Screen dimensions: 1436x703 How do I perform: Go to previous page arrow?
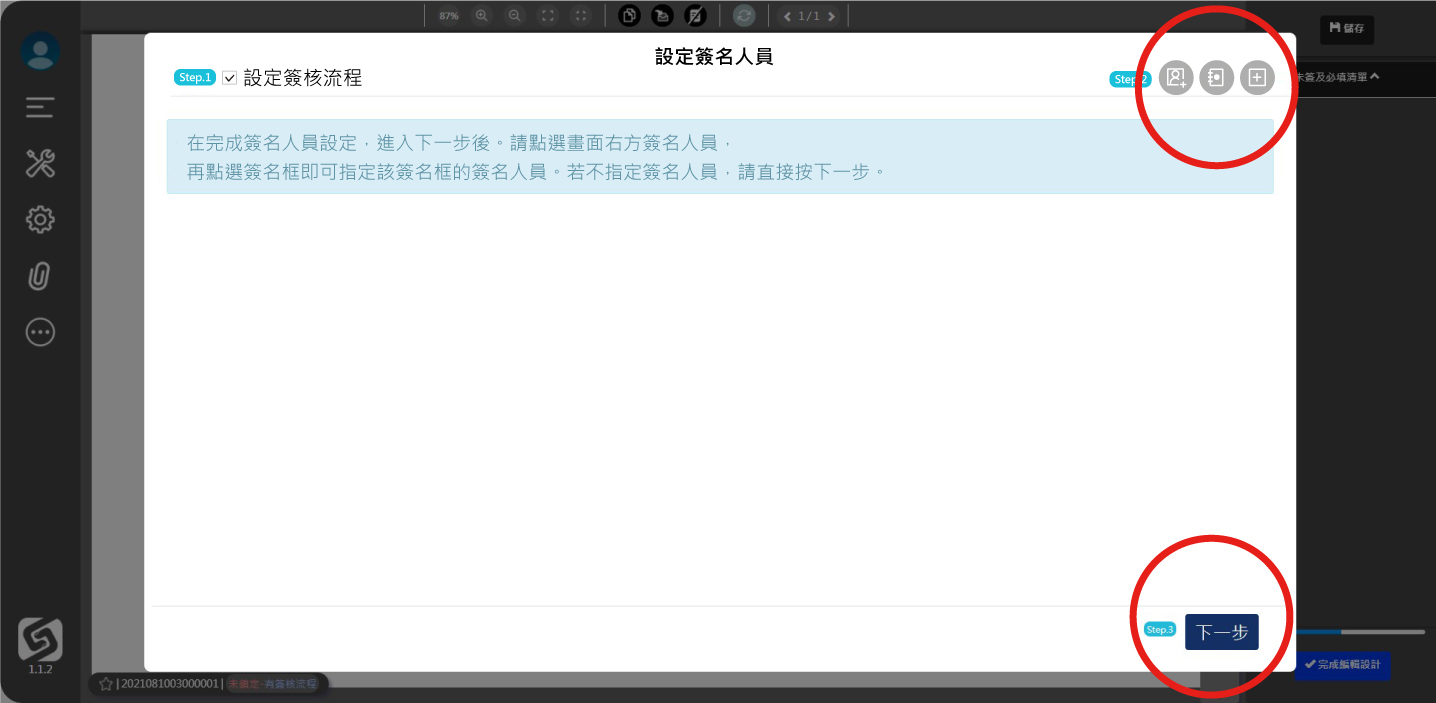click(x=787, y=16)
